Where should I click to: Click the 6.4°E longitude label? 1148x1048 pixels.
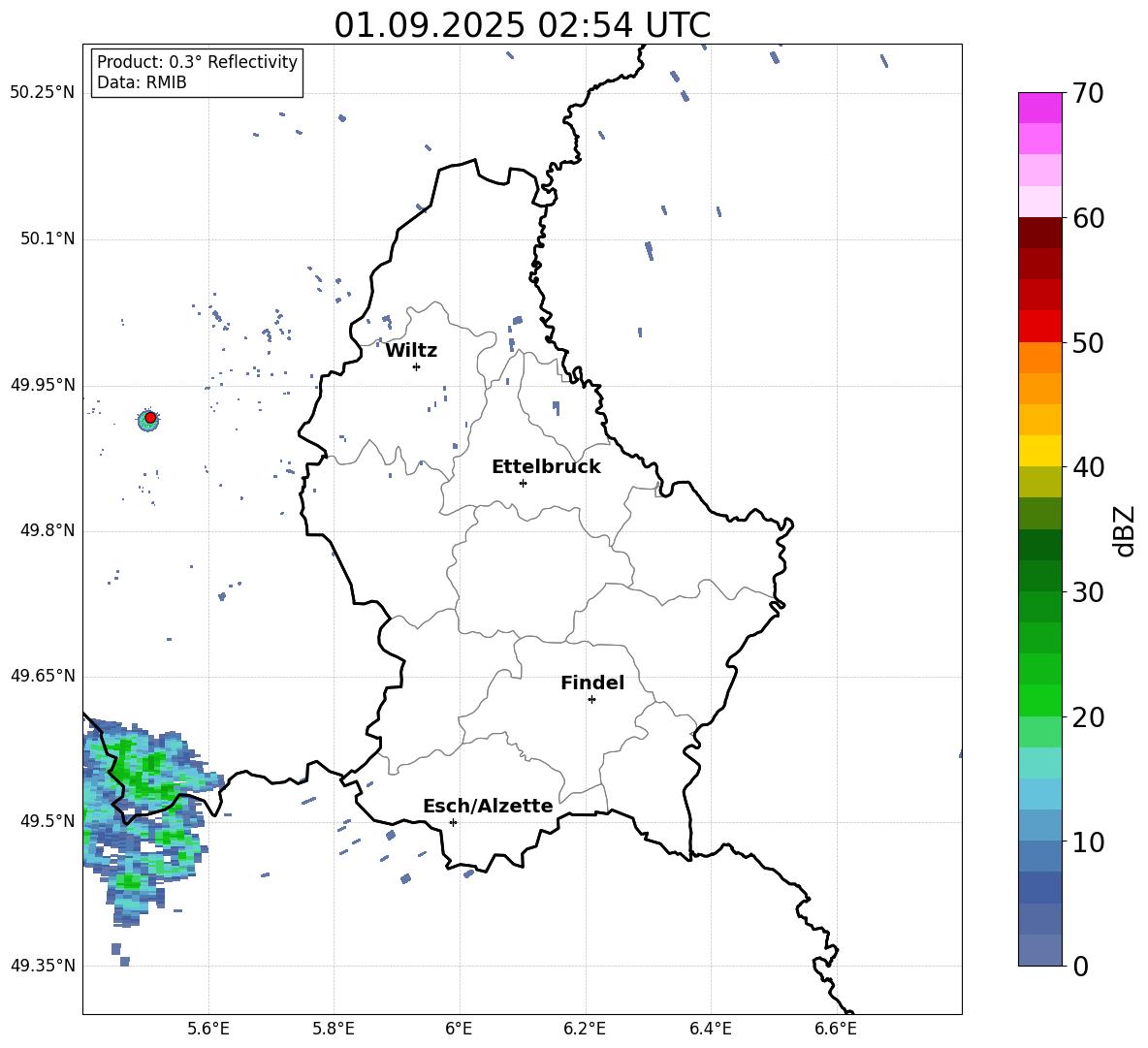(710, 1029)
